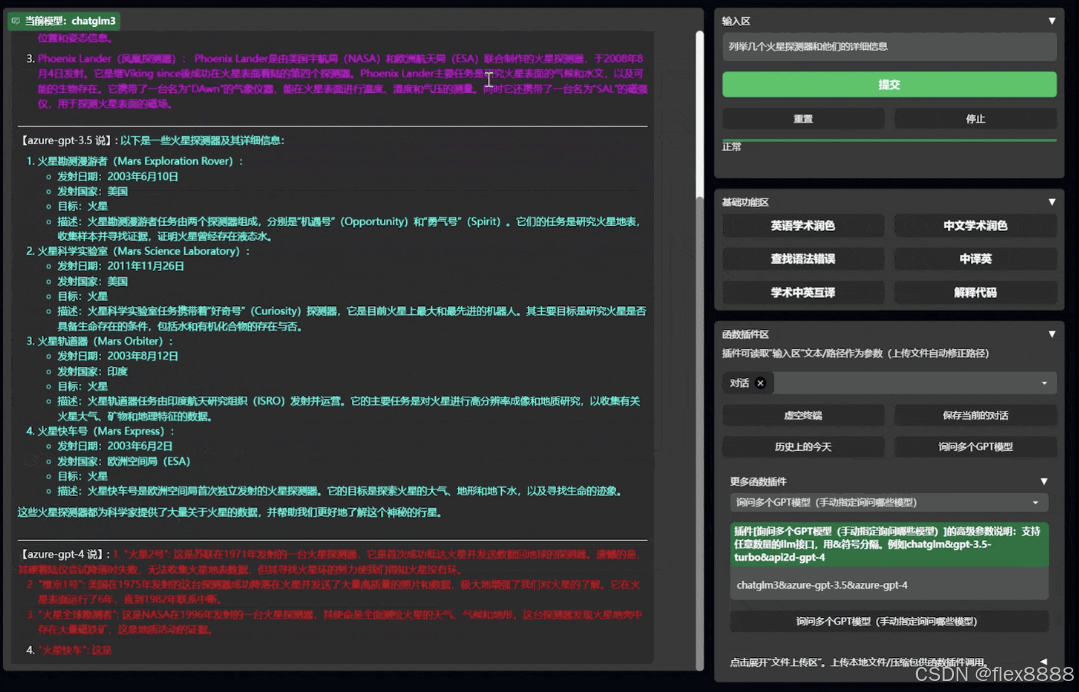The height and width of the screenshot is (692, 1079).
Task: Click the Phoenix Lander paragraph text
Action: click(342, 81)
